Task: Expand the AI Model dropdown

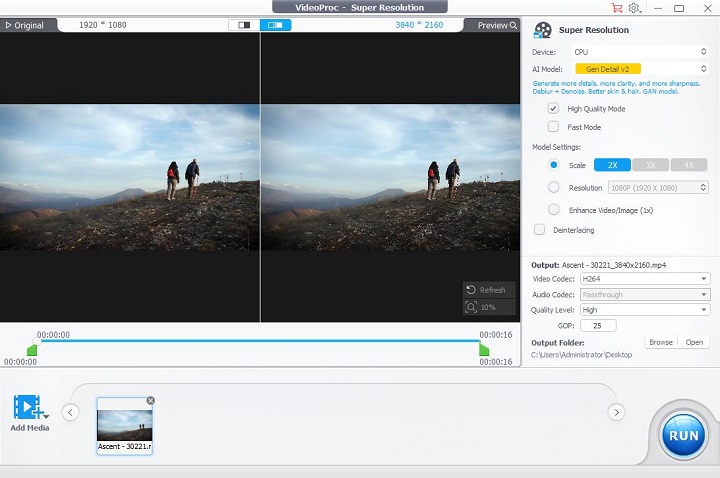Action: (639, 68)
